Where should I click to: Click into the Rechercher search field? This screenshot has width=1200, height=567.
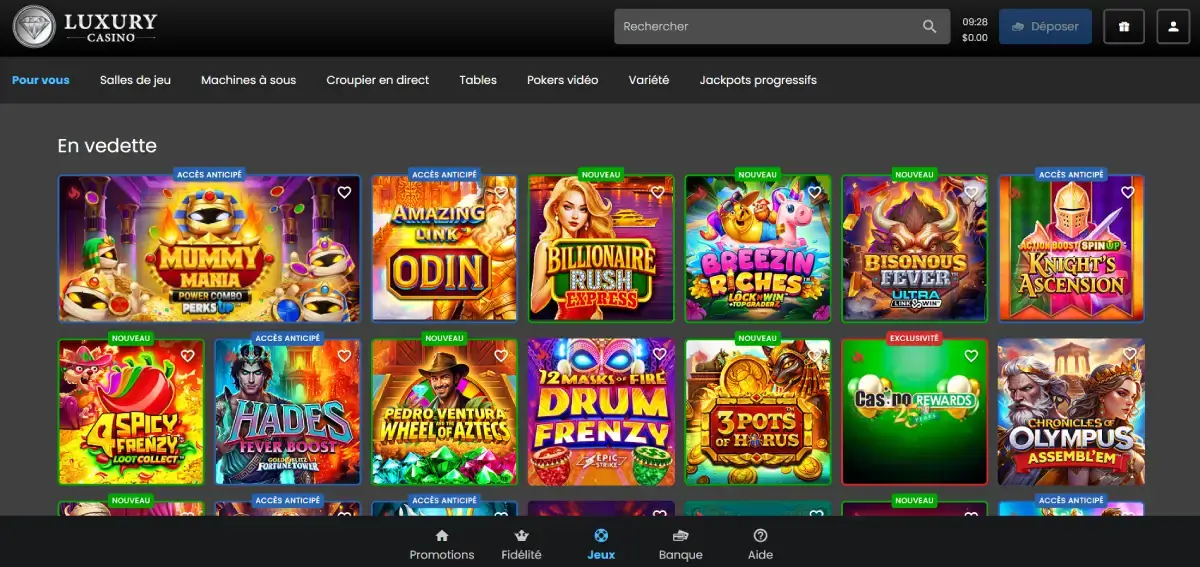[782, 27]
